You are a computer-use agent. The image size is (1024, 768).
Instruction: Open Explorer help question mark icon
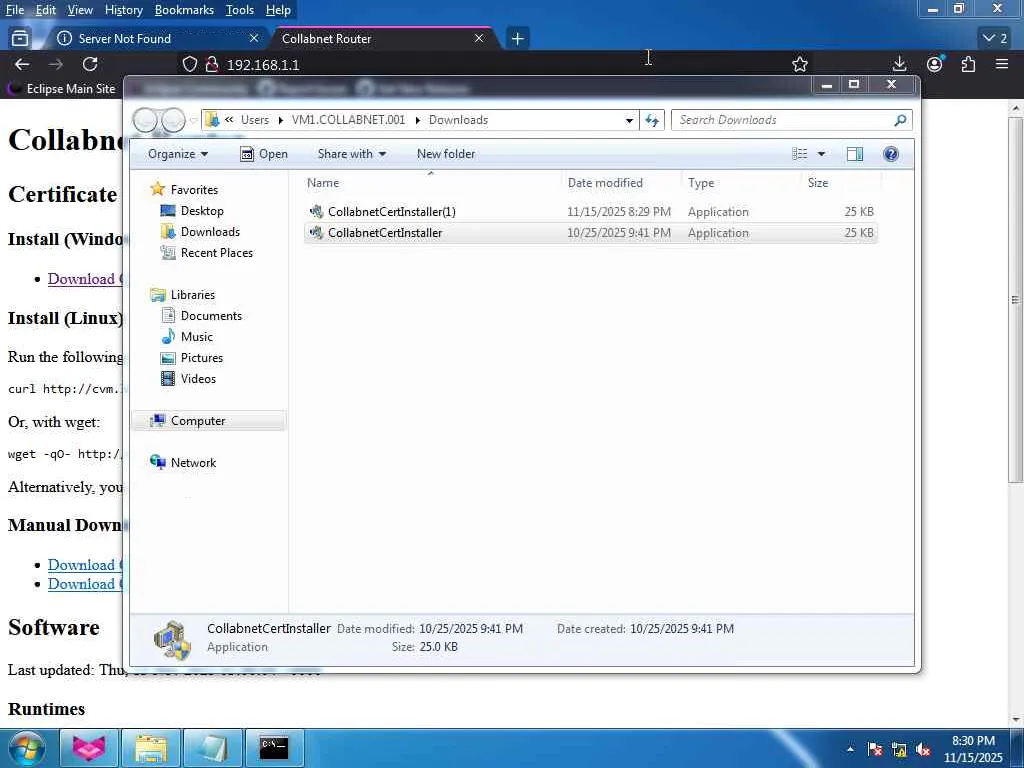pos(890,154)
